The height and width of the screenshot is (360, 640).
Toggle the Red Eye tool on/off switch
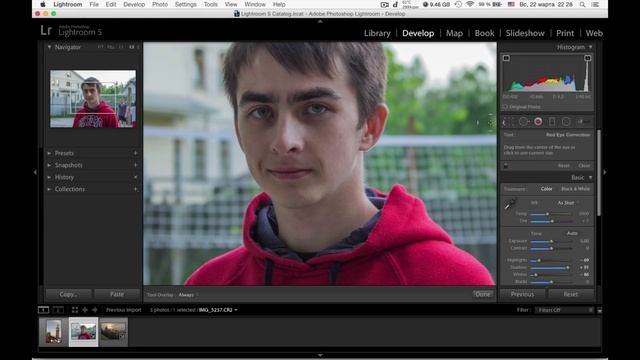click(x=506, y=166)
